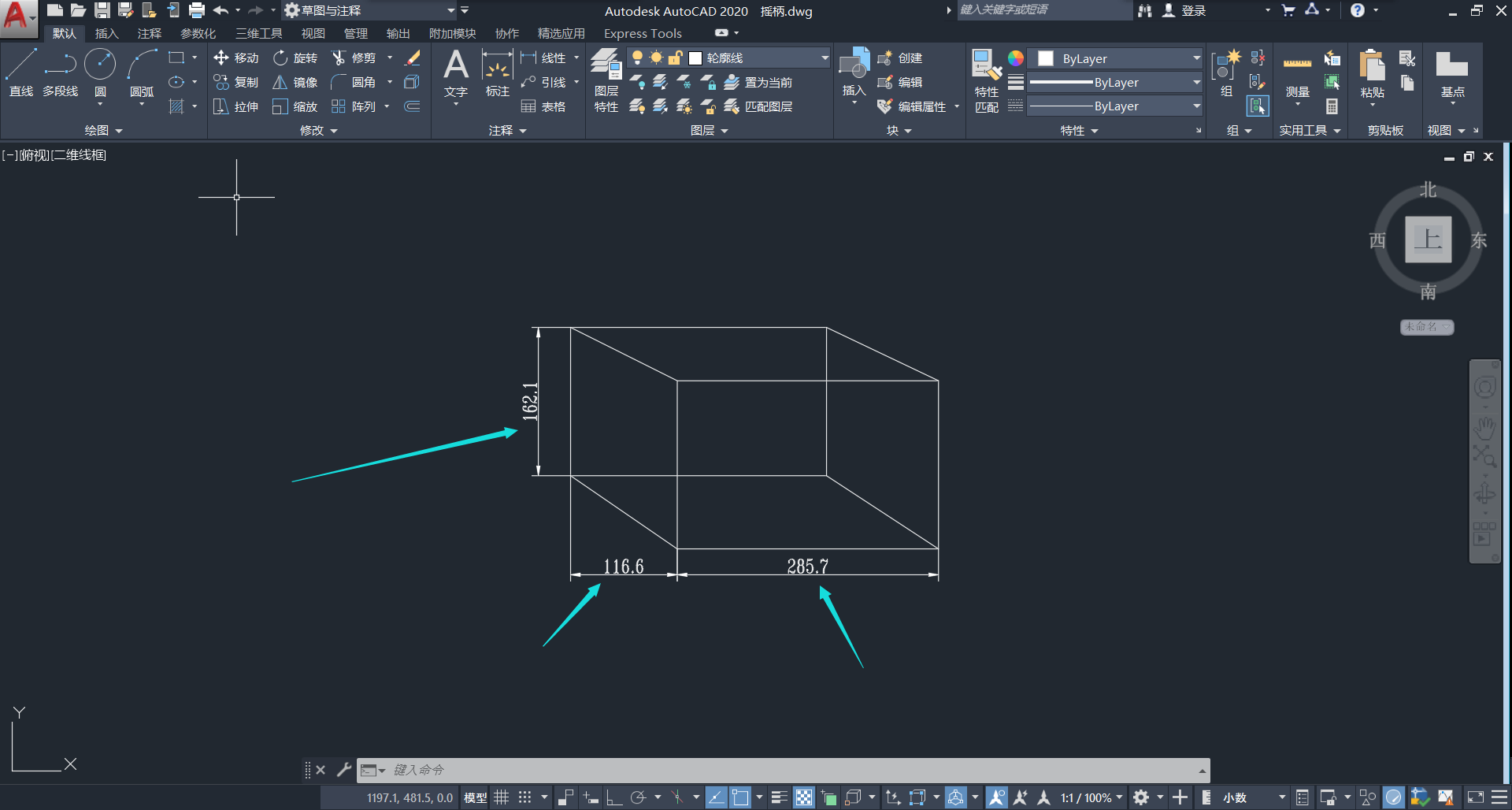This screenshot has height=810, width=1512.
Task: Select the Polyline (多段线) tool
Action: (61, 73)
